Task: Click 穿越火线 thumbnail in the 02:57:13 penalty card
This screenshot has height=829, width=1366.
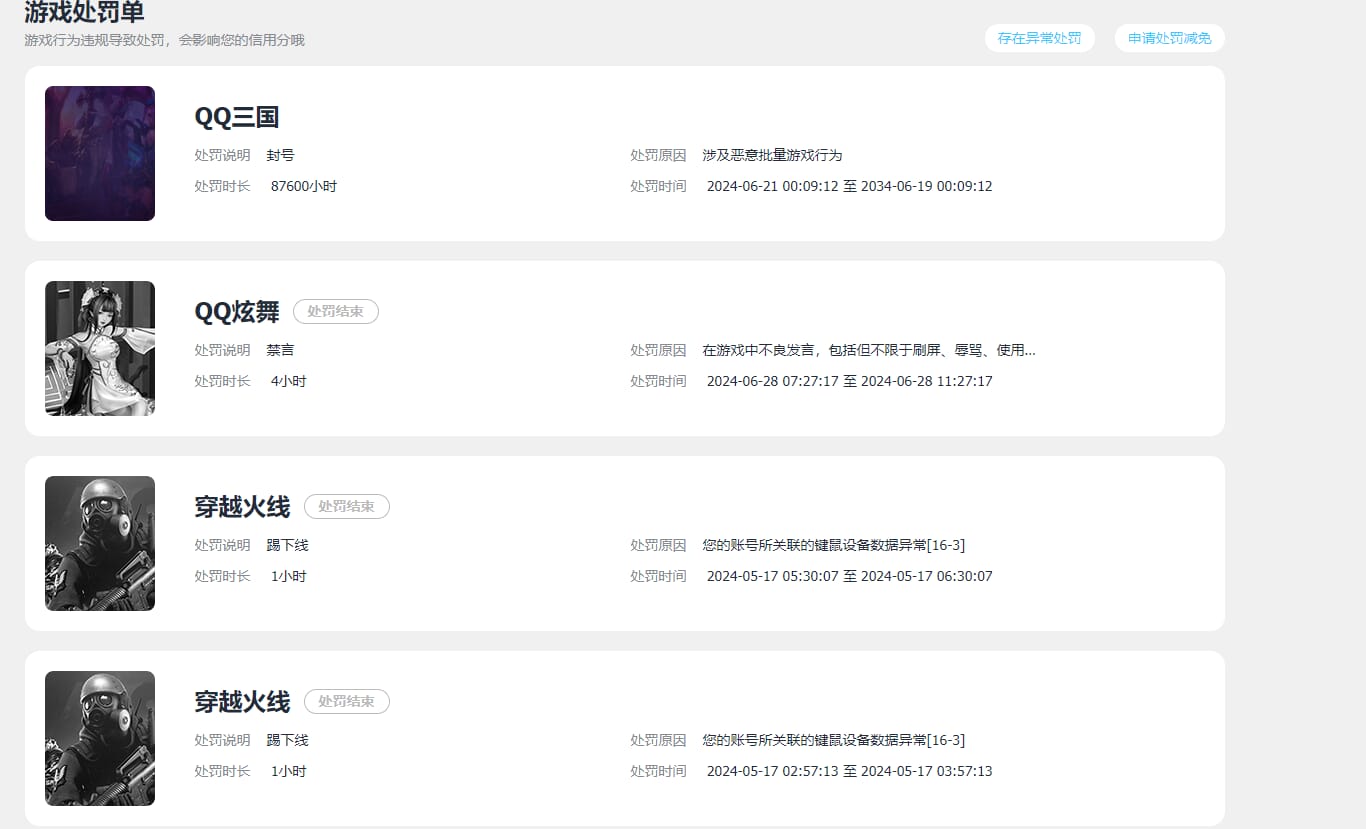Action: (100, 738)
